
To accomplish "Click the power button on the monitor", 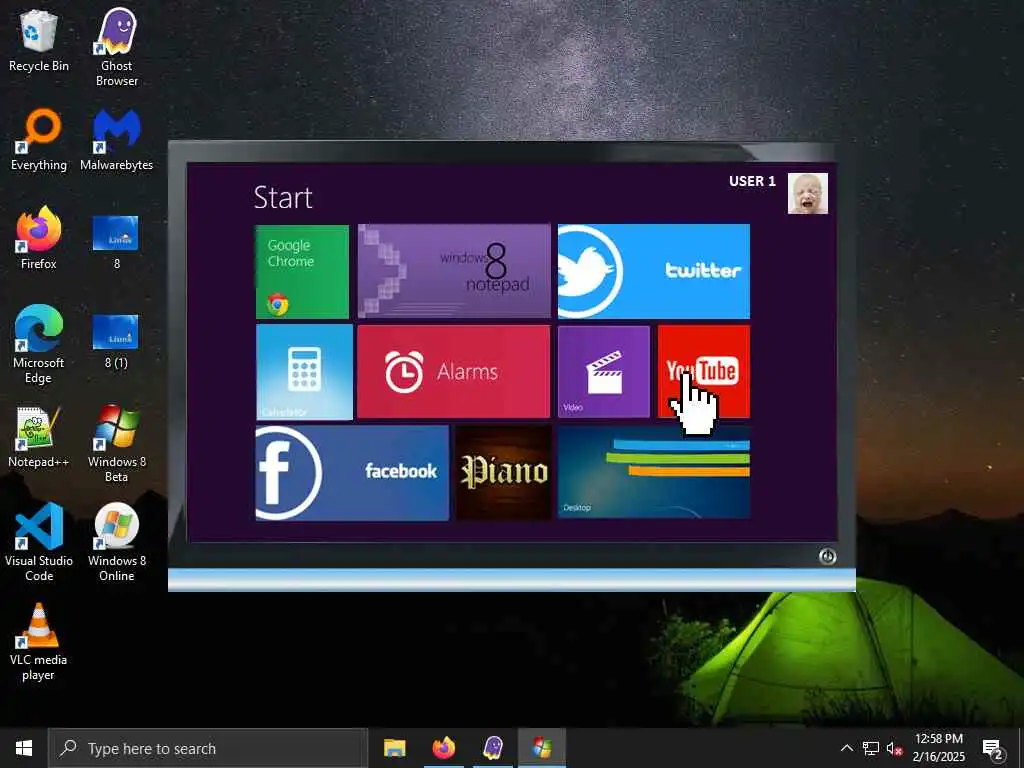I will (x=827, y=556).
